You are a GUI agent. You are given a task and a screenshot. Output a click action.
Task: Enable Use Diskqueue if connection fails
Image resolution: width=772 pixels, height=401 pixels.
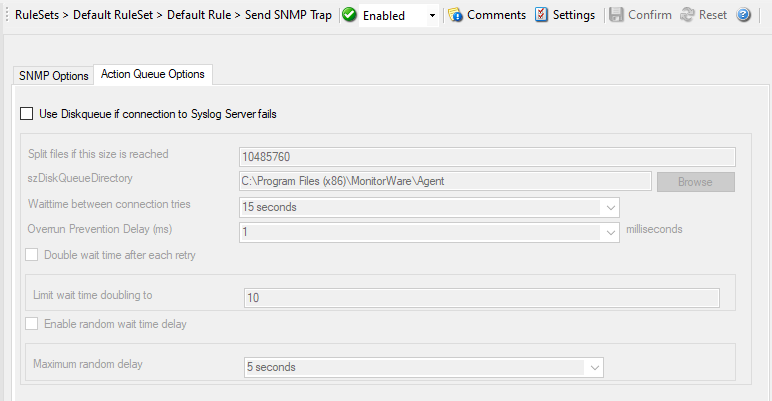[27, 114]
